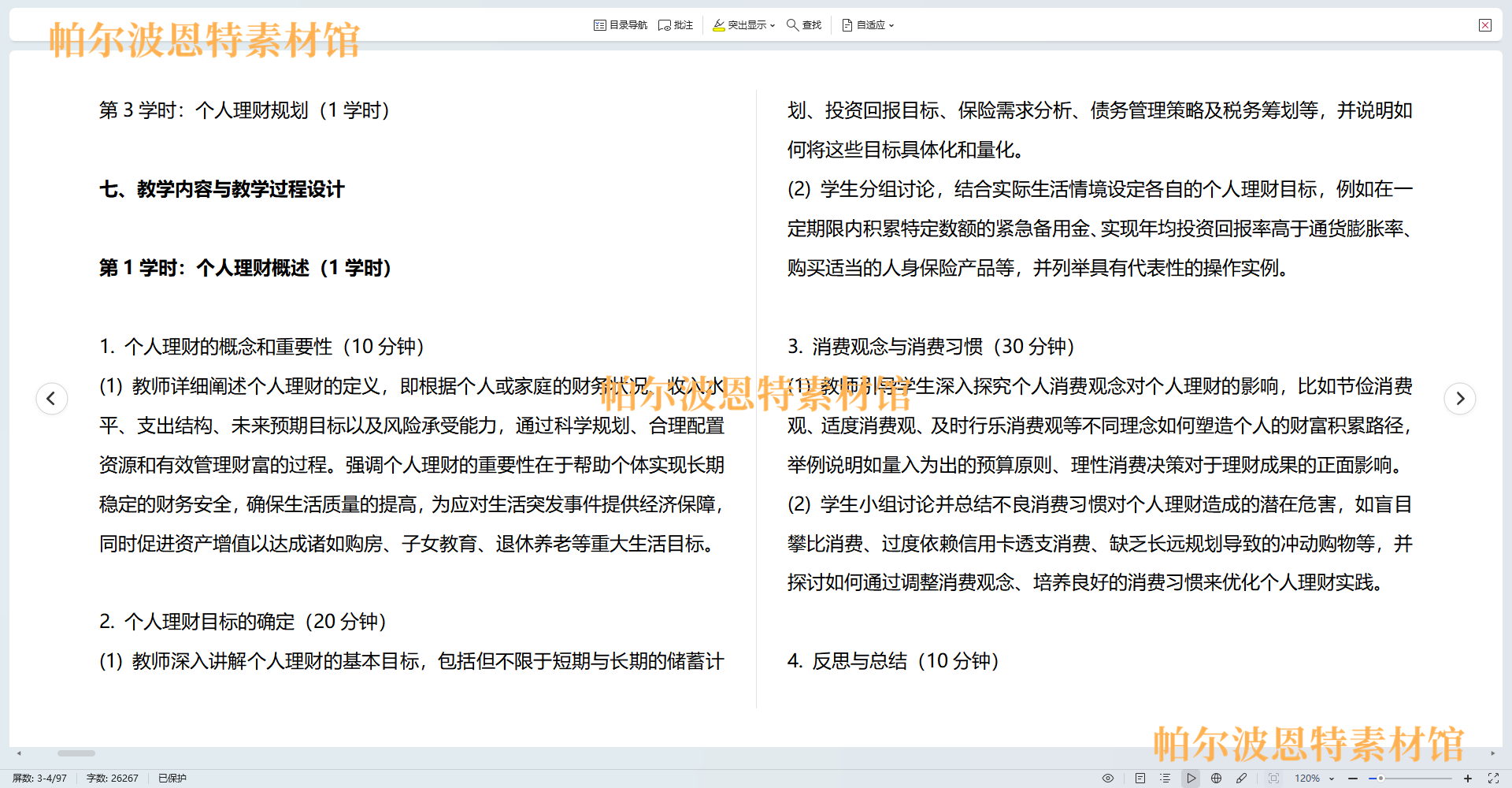Toggle eye protection mode icon in status bar
This screenshot has height=788, width=1512.
pos(1108,778)
